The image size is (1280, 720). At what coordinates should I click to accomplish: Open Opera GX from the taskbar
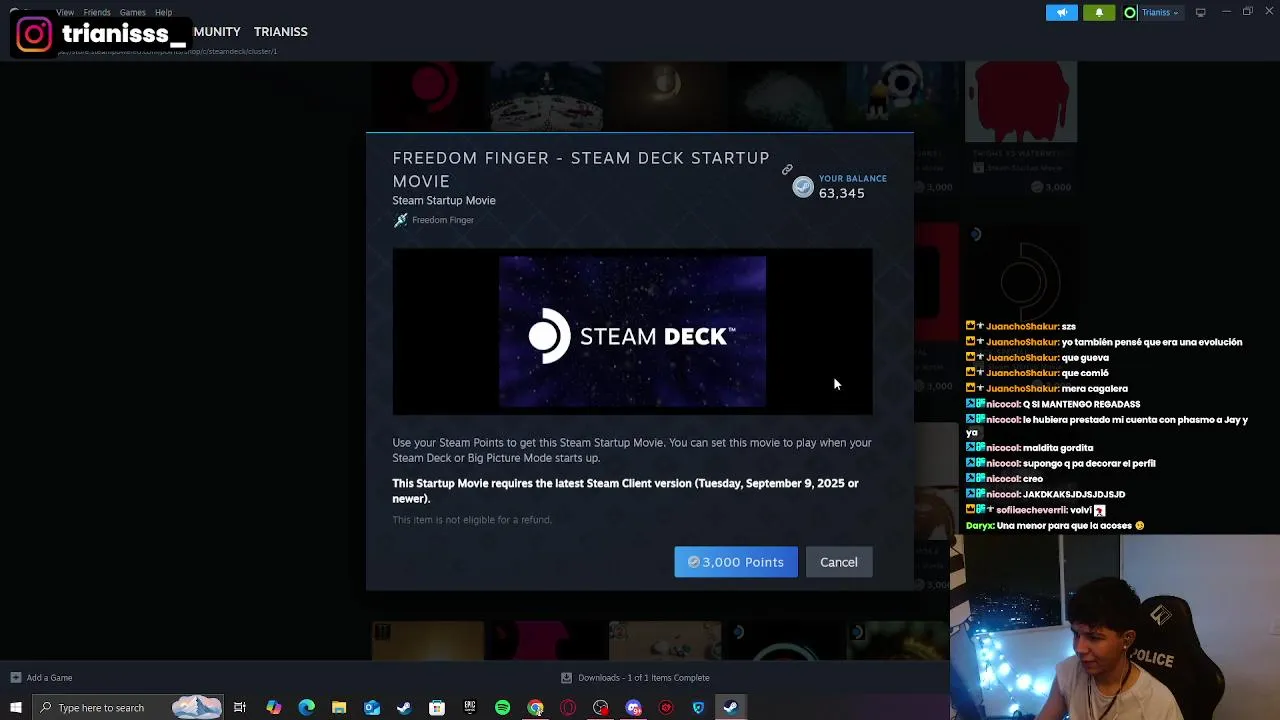click(x=568, y=708)
